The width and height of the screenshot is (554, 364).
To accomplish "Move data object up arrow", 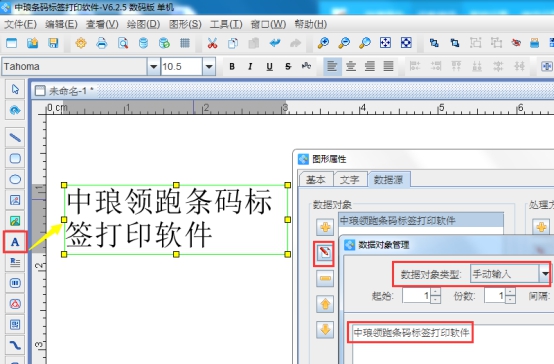I will pos(325,304).
